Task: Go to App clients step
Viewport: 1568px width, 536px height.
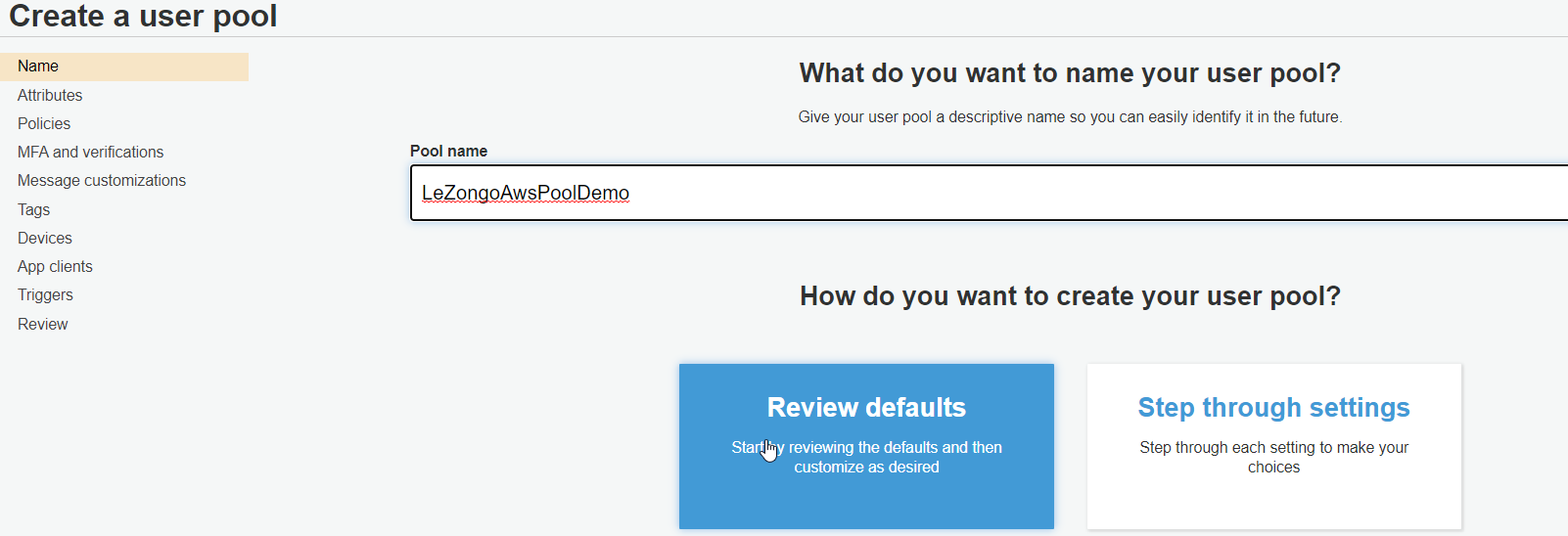Action: [x=55, y=266]
